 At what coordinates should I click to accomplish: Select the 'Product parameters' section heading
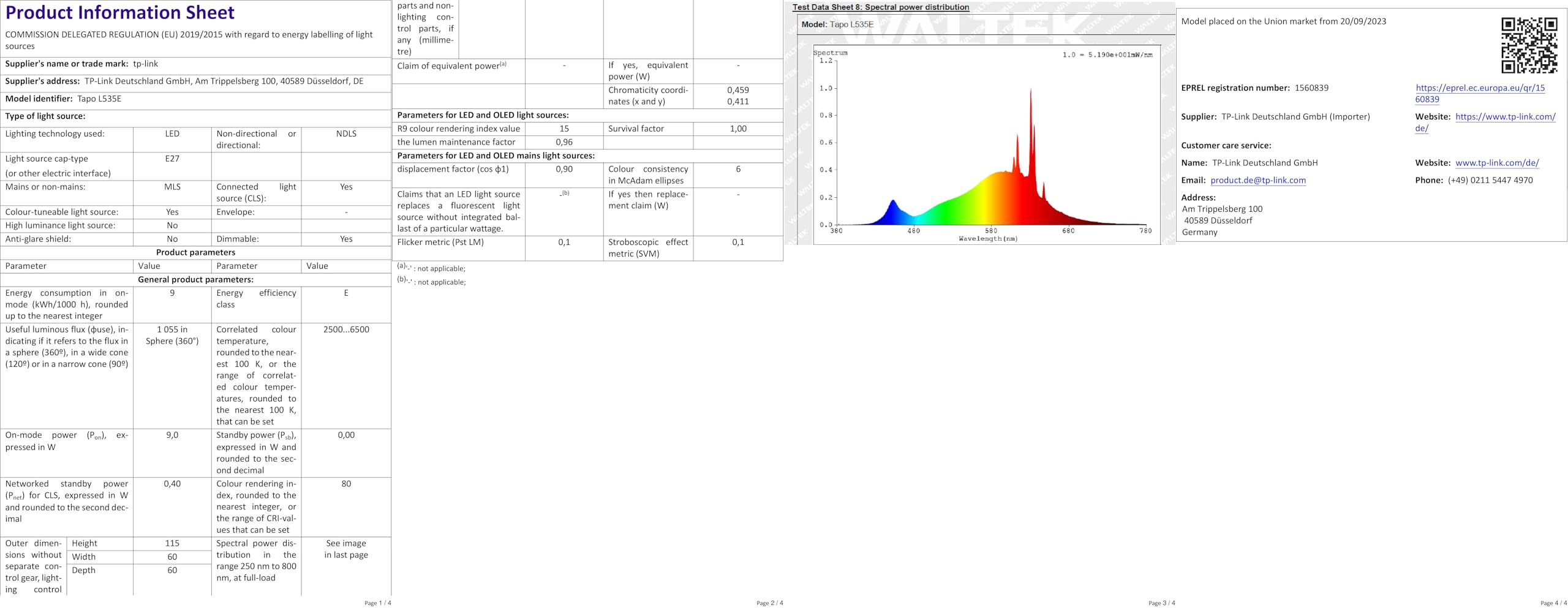click(195, 252)
